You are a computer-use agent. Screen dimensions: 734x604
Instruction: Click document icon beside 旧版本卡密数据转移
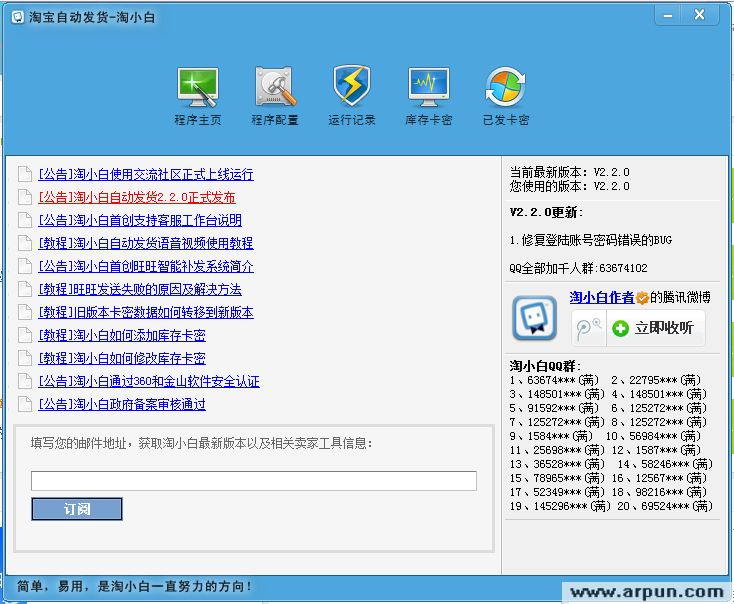(25, 312)
